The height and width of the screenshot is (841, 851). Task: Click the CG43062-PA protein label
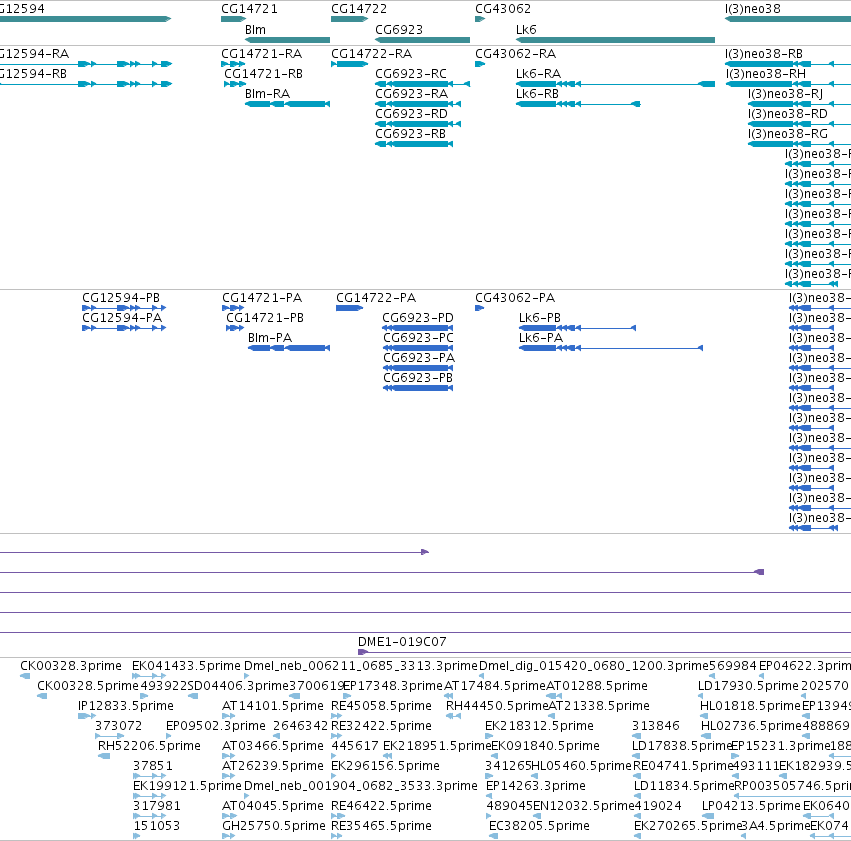pos(515,298)
